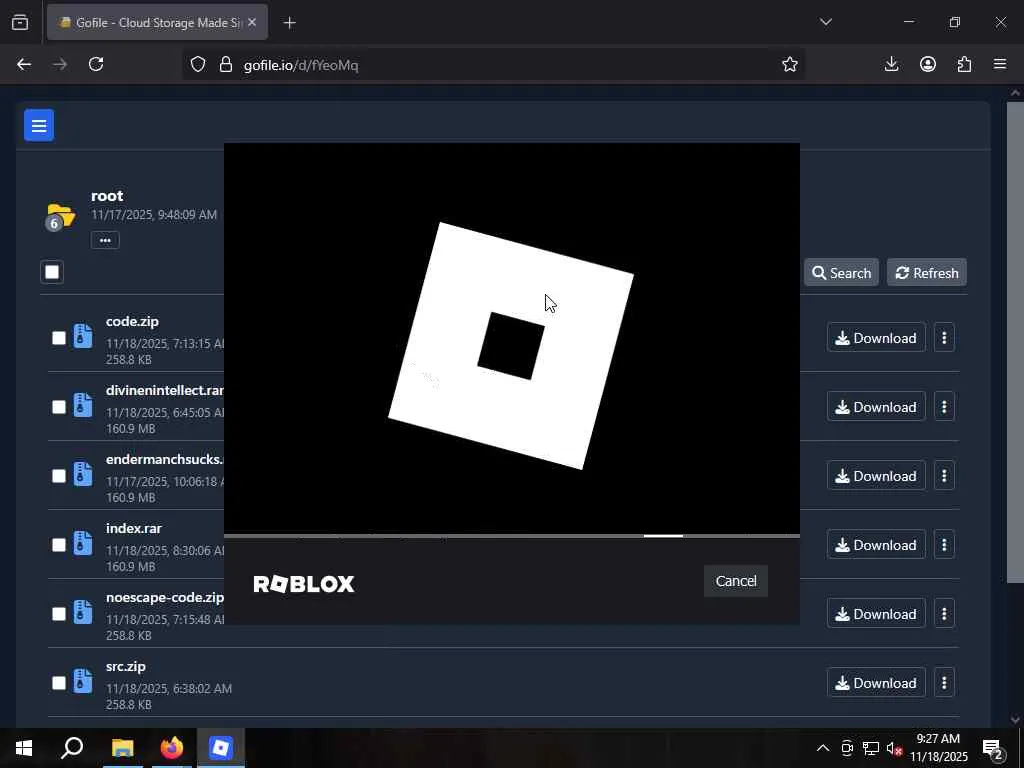
Task: Open muted volume tray icon
Action: [x=894, y=748]
